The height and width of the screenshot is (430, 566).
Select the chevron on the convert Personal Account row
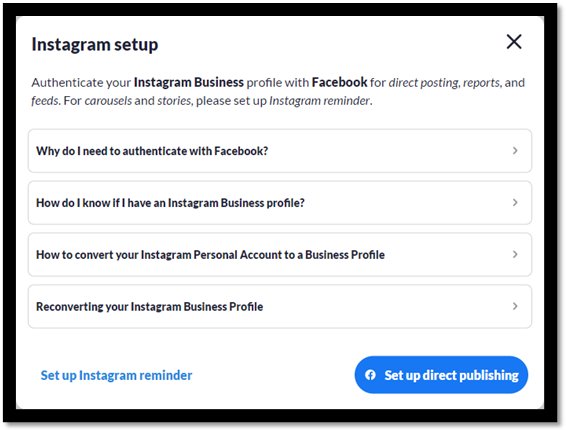[515, 255]
